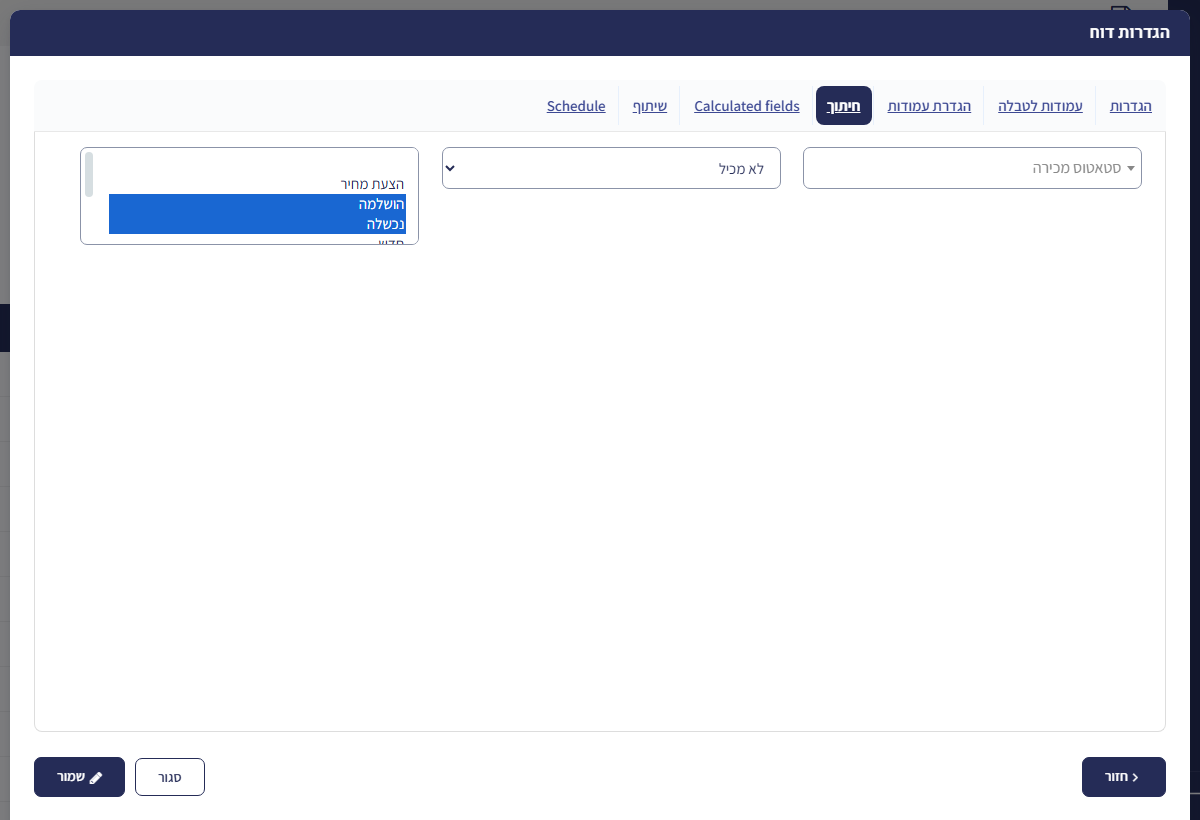Expand the לא מכיל operator dropdown

[x=611, y=169]
